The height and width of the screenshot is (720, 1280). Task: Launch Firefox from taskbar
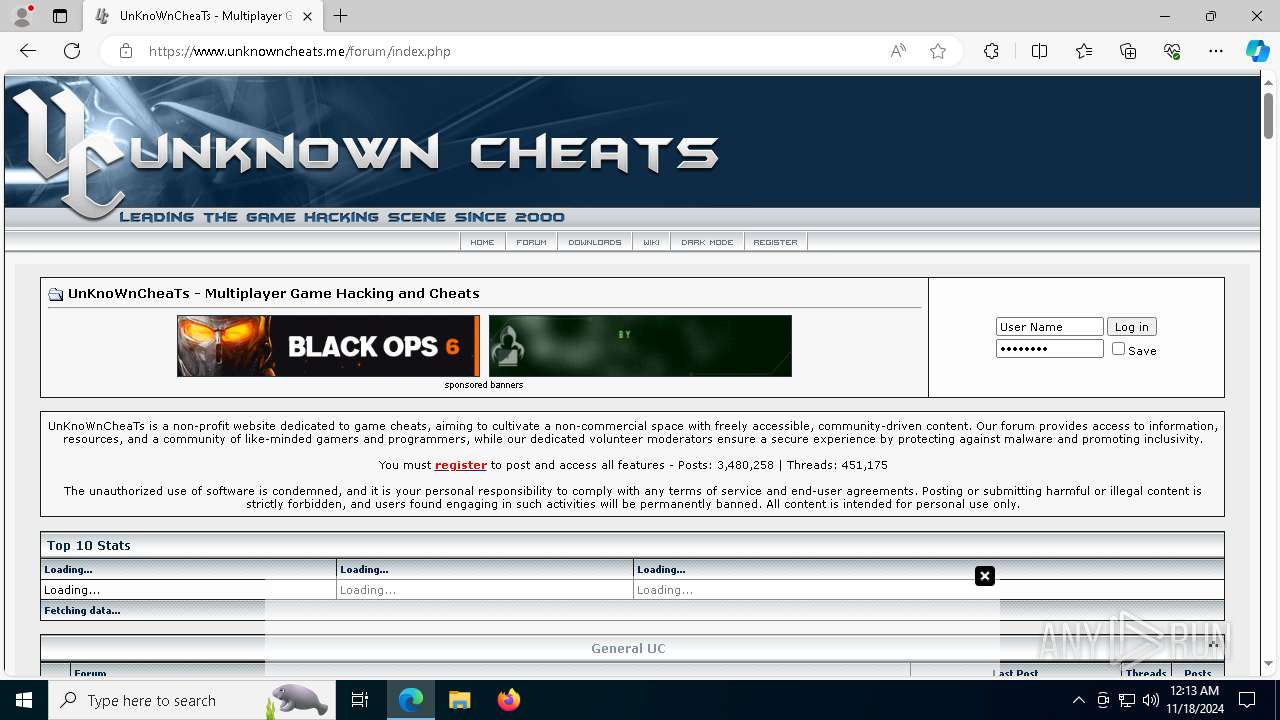(508, 700)
